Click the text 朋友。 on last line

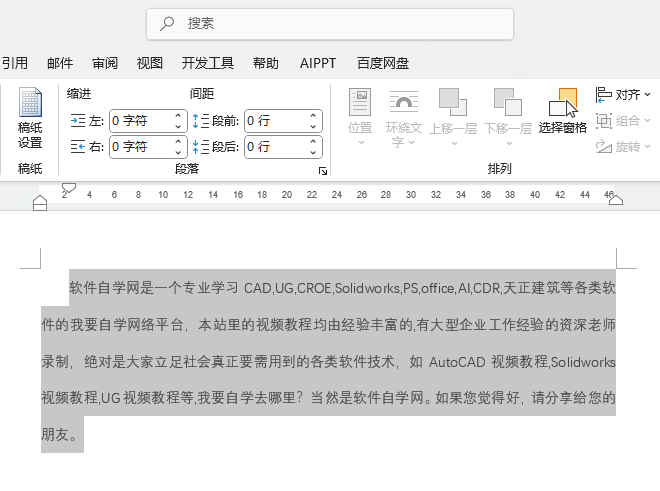click(59, 434)
